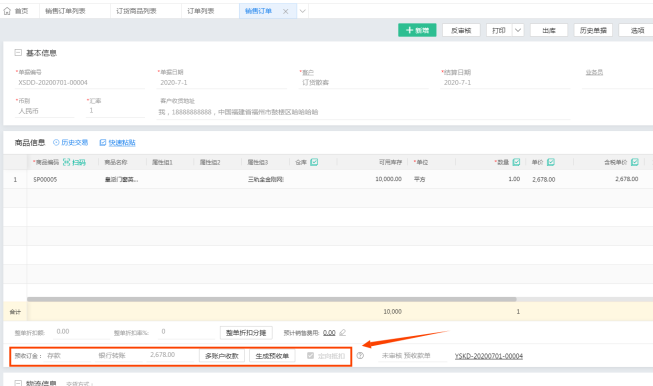Open the YSKD-20200701-00004 link
653x386 pixels.
tap(489, 356)
